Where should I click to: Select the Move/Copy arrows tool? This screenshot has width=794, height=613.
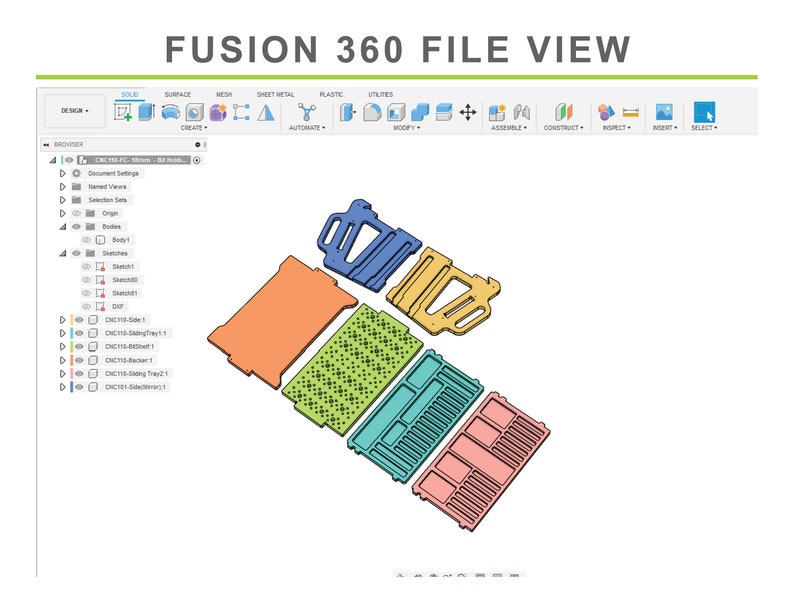pyautogui.click(x=468, y=112)
